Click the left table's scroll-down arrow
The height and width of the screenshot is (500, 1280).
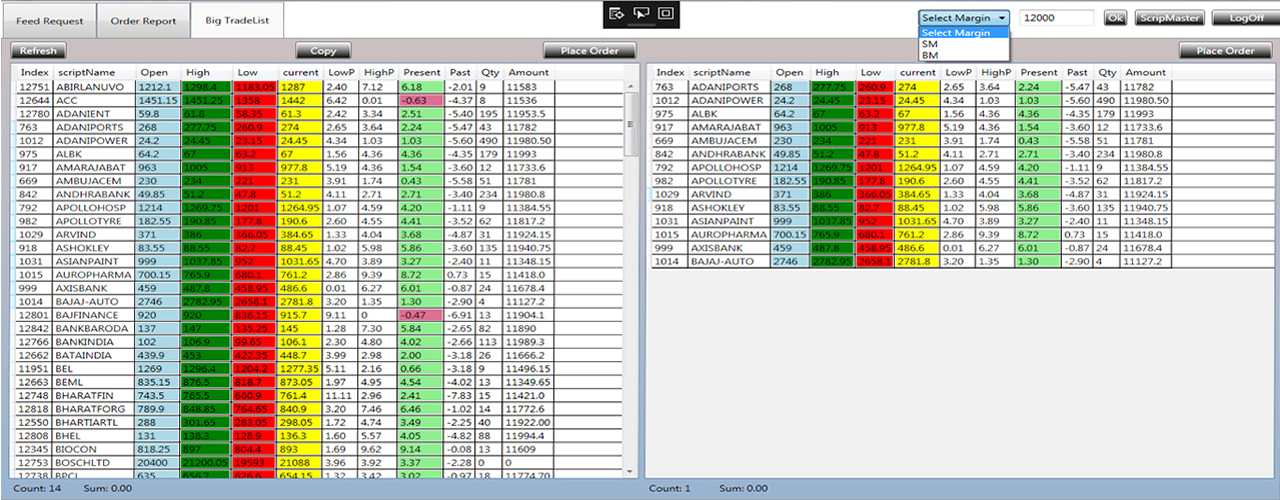pyautogui.click(x=630, y=469)
